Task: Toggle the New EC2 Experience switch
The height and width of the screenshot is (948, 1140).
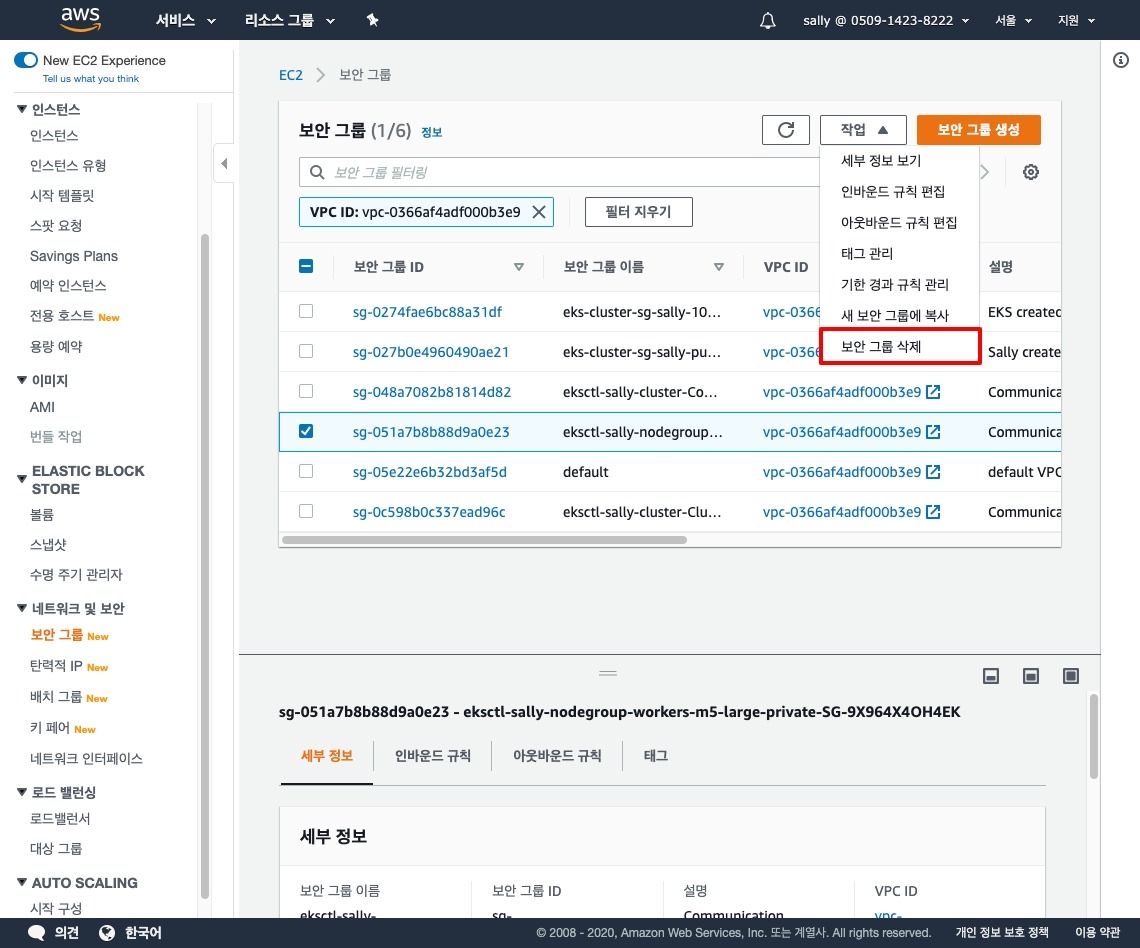Action: point(26,61)
